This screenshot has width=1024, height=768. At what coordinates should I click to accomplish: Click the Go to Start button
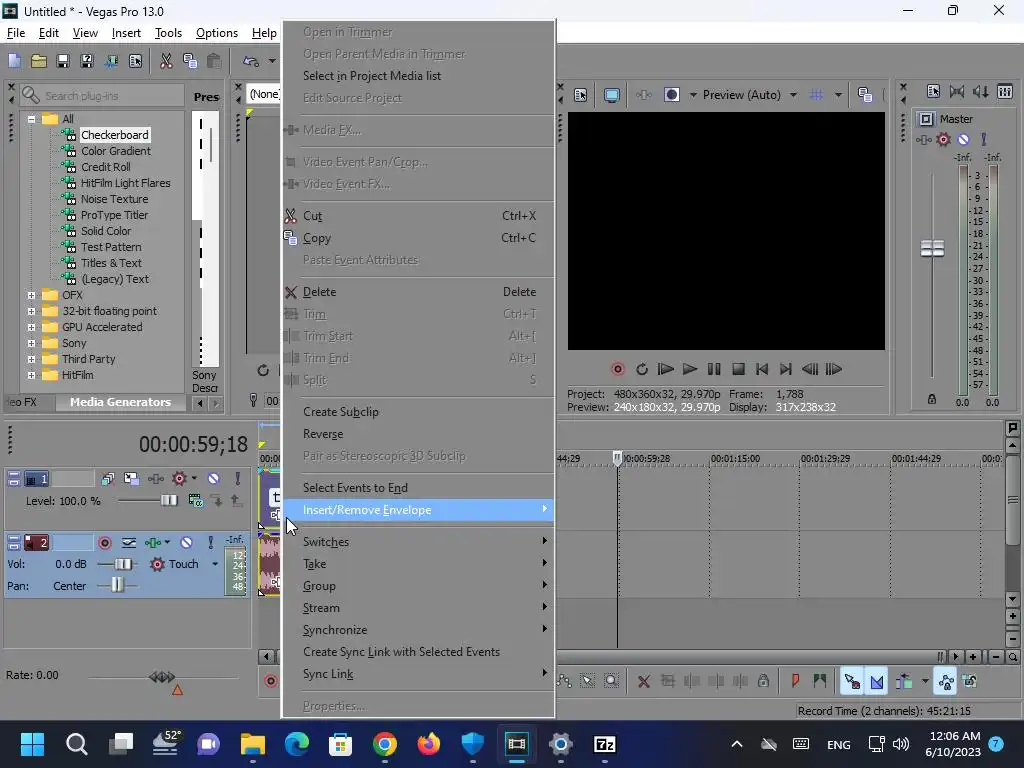click(761, 370)
